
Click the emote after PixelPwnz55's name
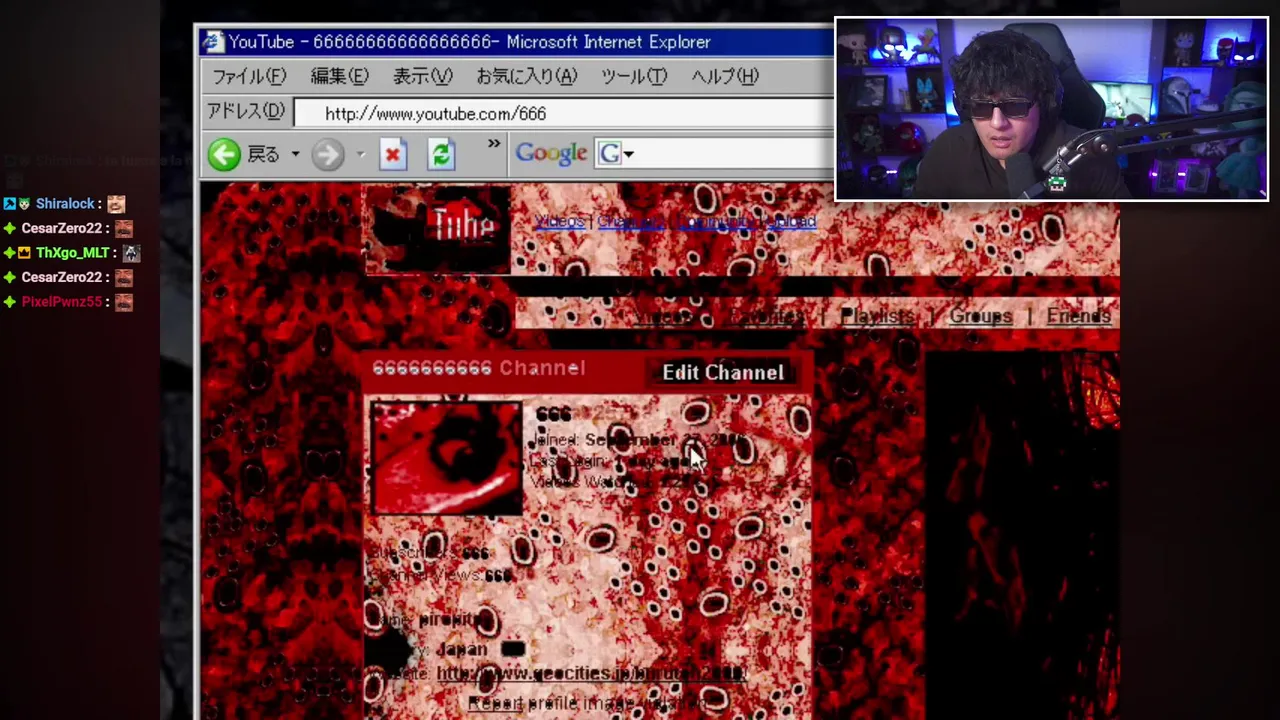(123, 302)
